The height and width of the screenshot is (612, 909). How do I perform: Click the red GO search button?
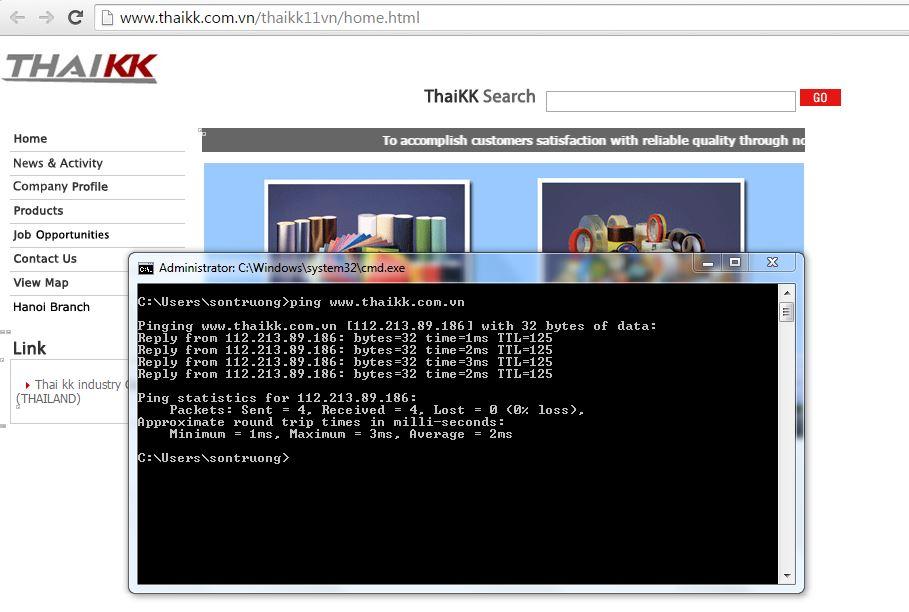(x=820, y=97)
